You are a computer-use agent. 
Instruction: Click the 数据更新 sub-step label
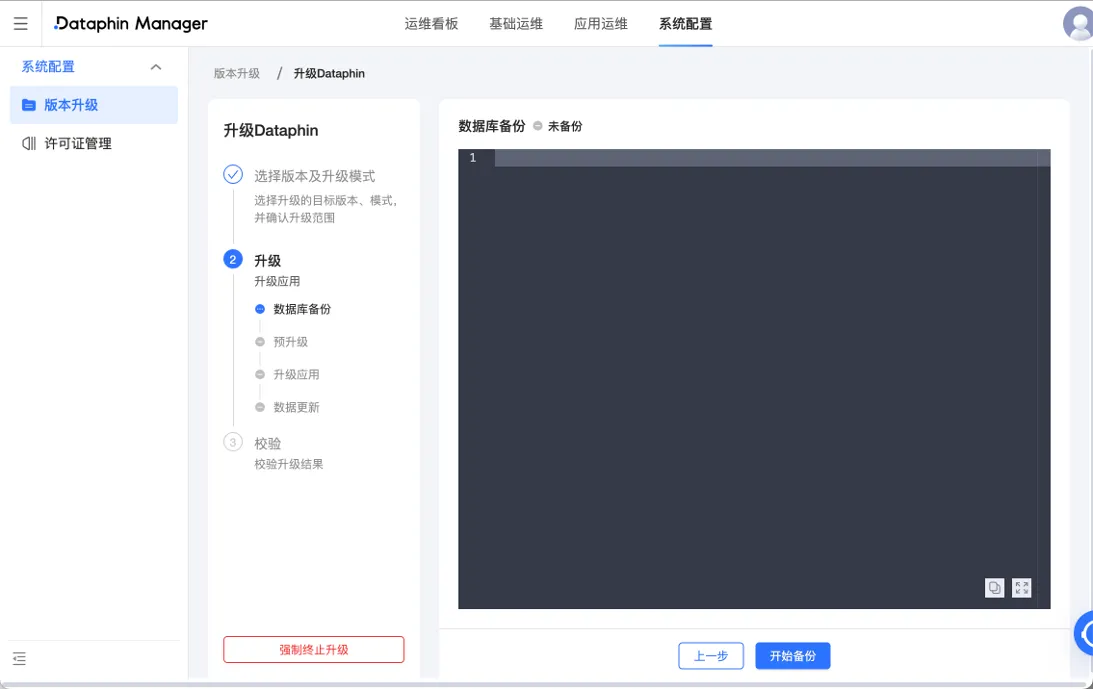pyautogui.click(x=296, y=407)
